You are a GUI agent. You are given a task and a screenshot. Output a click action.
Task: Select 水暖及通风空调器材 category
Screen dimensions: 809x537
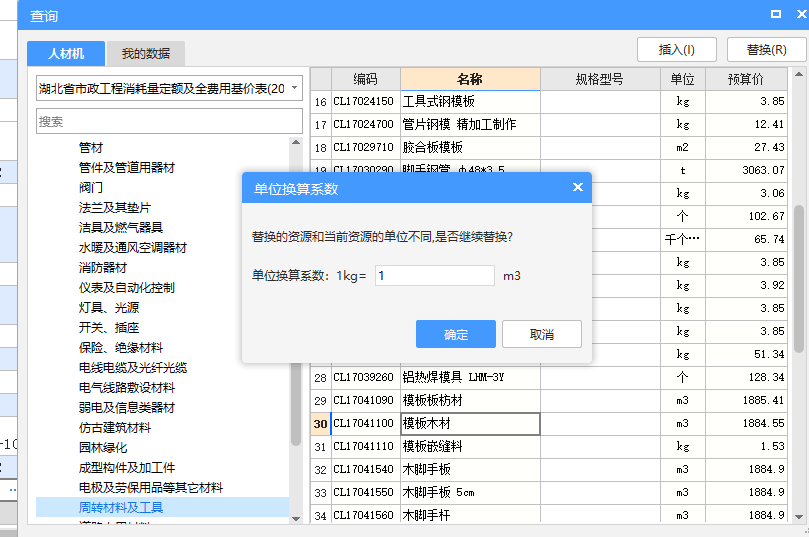pyautogui.click(x=133, y=248)
